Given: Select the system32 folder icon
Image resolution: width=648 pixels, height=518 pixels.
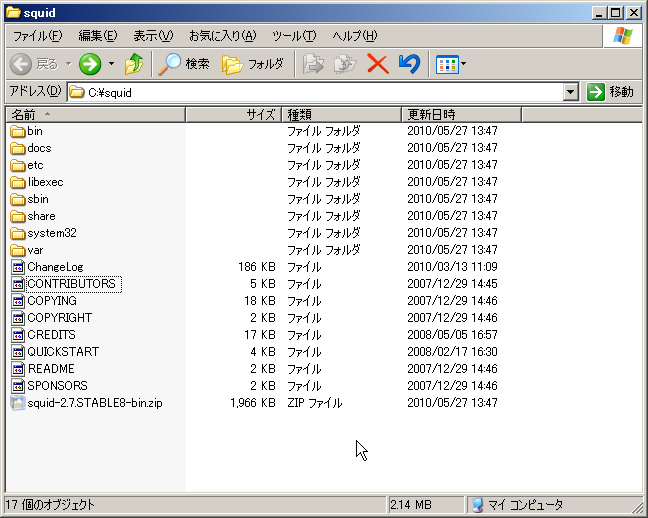Looking at the screenshot, I should pos(18,233).
